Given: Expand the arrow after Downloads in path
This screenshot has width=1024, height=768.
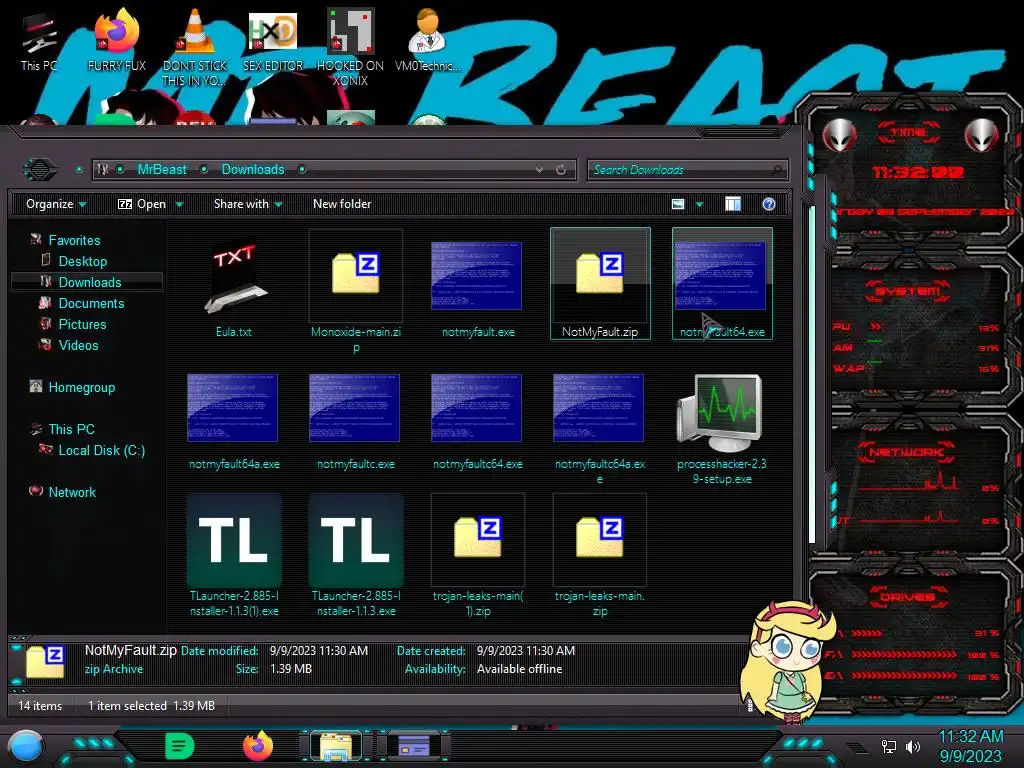Looking at the screenshot, I should [x=302, y=169].
